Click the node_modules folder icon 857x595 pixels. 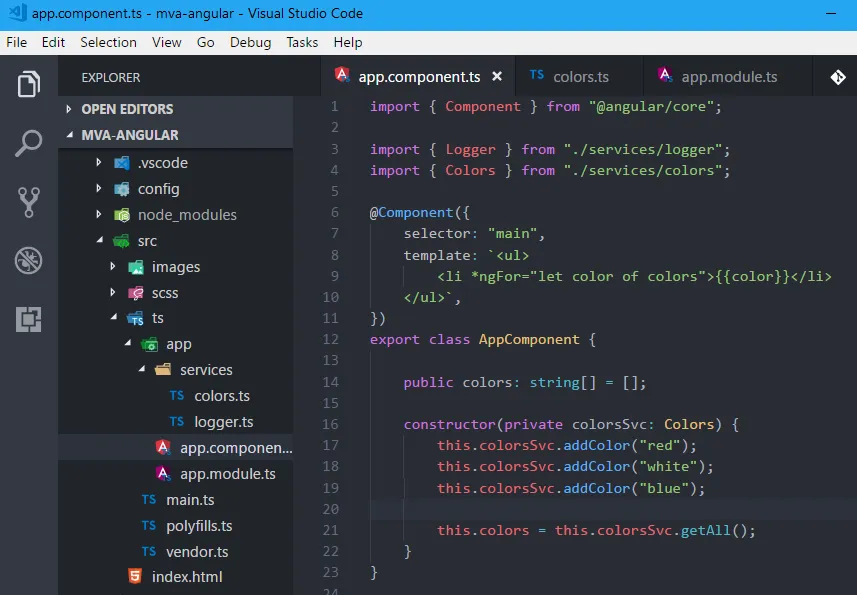pos(122,215)
